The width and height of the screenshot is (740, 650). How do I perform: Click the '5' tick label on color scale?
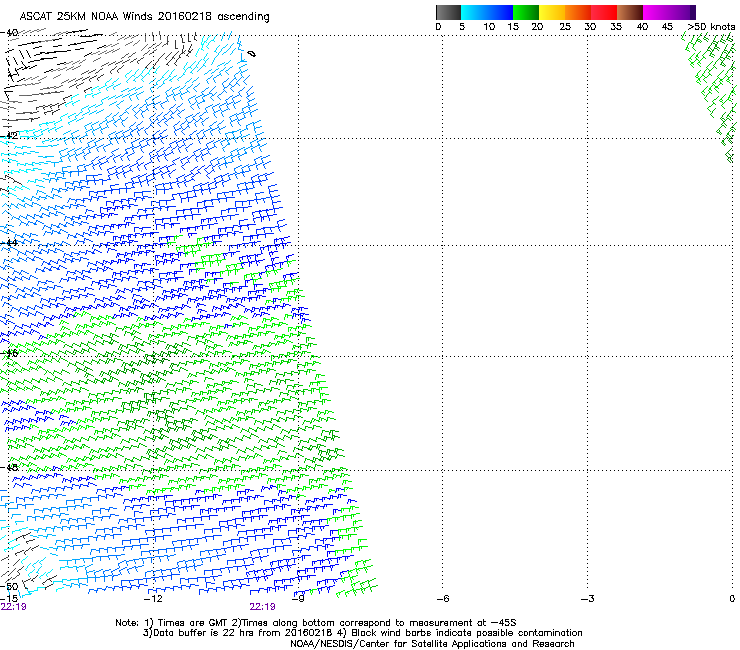pos(462,27)
